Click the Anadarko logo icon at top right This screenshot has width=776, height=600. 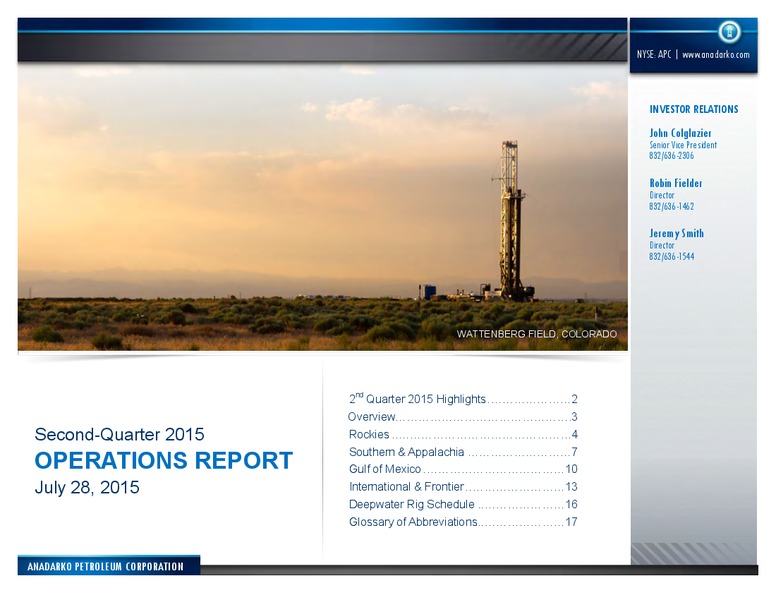tap(729, 32)
